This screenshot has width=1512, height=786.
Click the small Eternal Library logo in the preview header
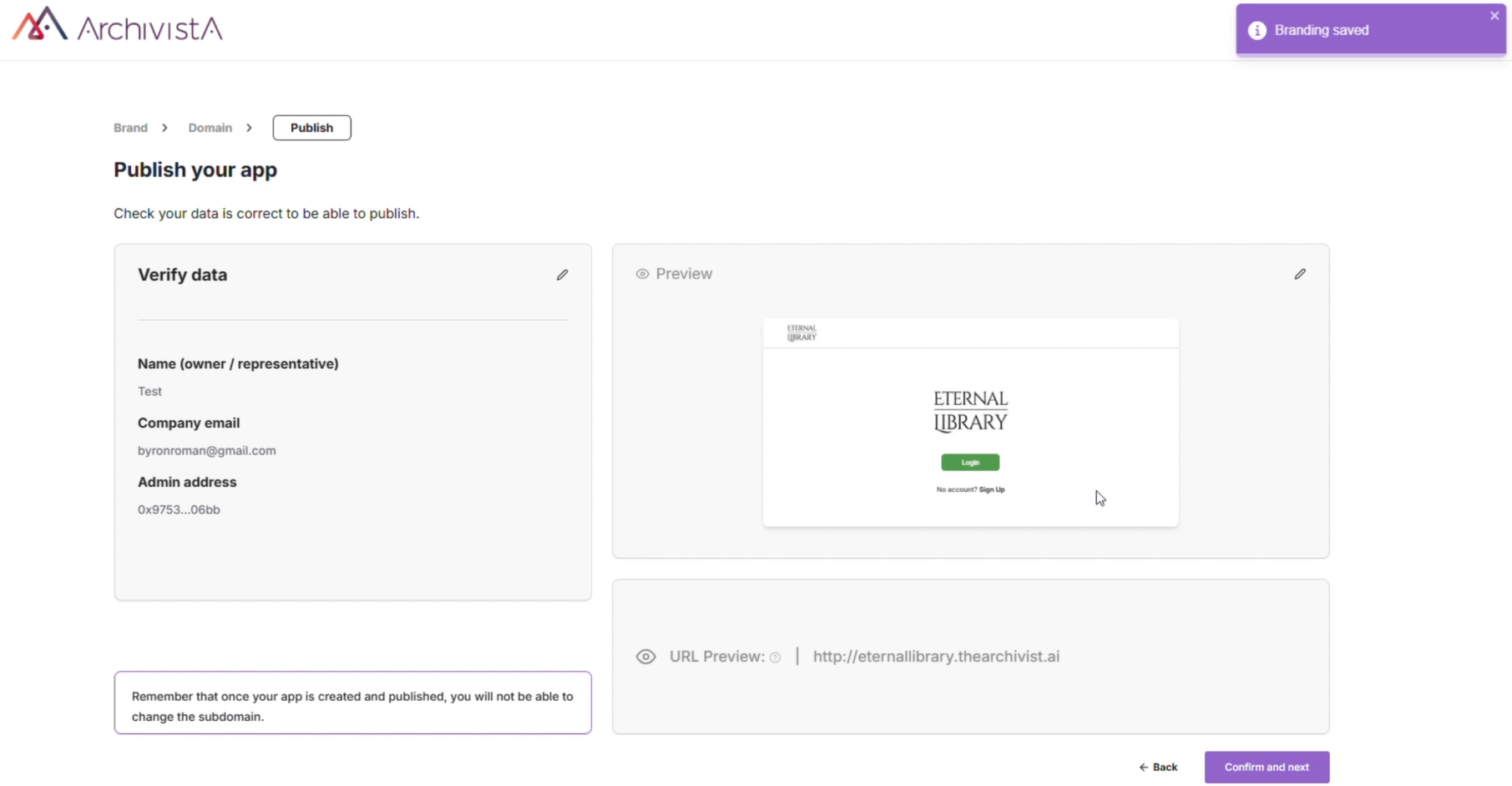pyautogui.click(x=802, y=333)
